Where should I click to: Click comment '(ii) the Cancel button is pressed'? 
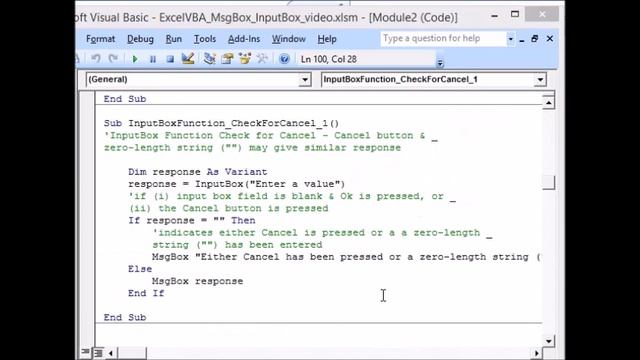[228, 208]
